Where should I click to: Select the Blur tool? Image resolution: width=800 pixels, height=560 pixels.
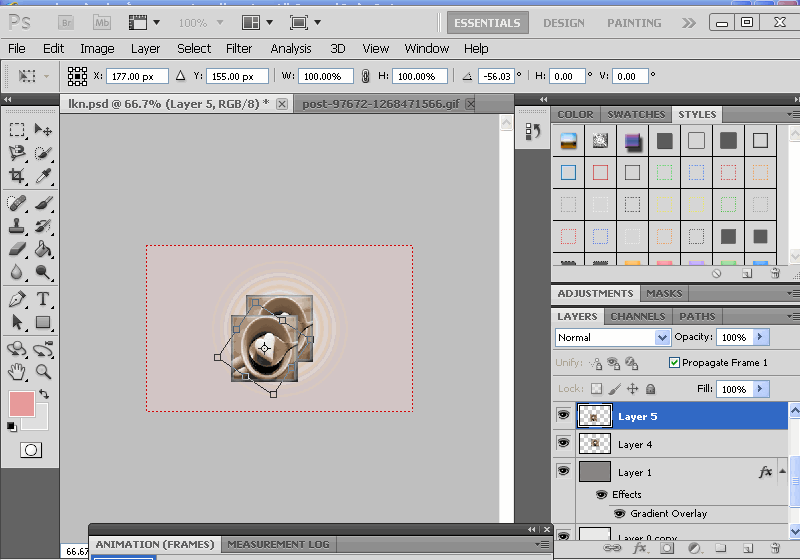click(17, 272)
